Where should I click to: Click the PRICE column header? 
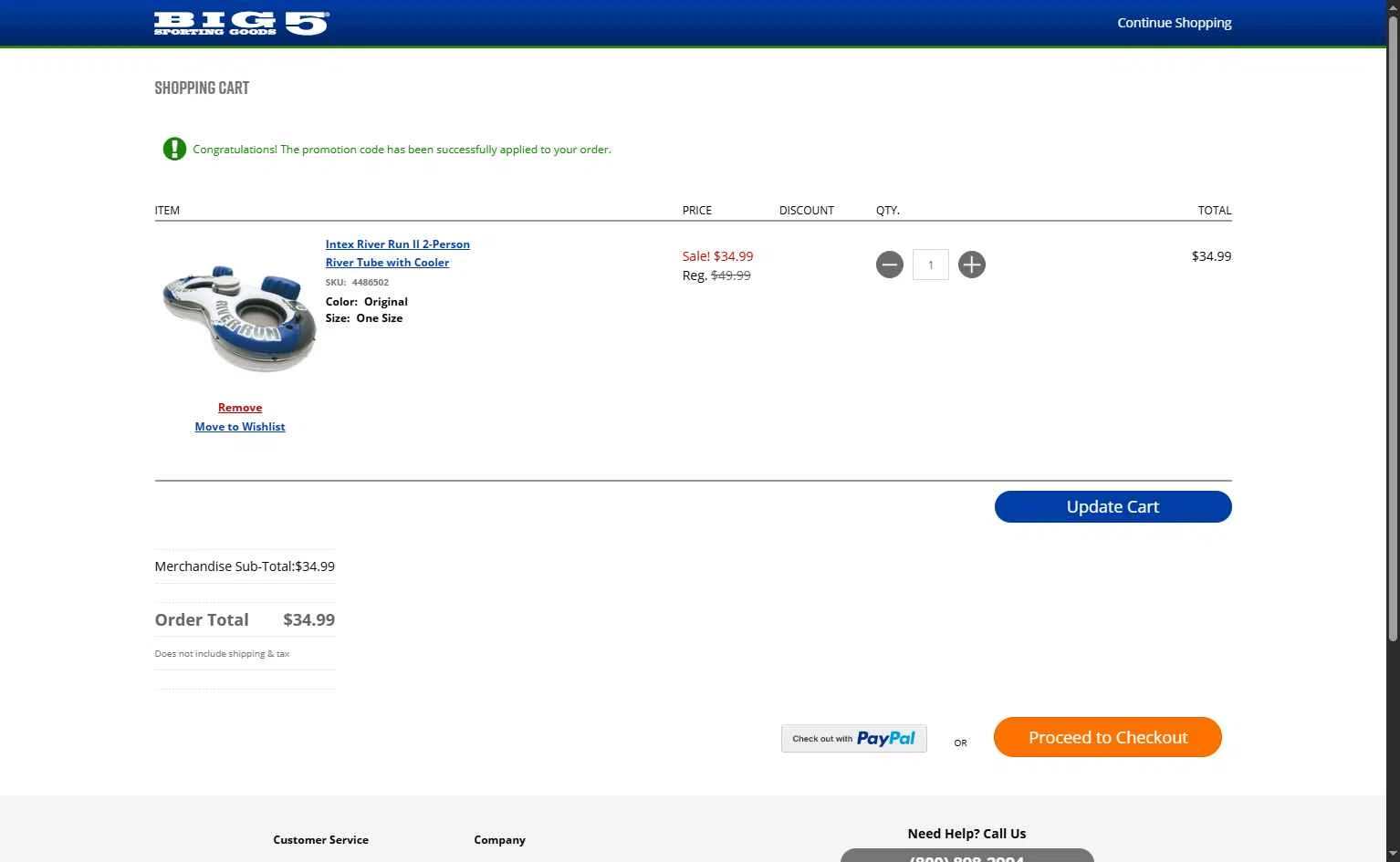click(697, 211)
